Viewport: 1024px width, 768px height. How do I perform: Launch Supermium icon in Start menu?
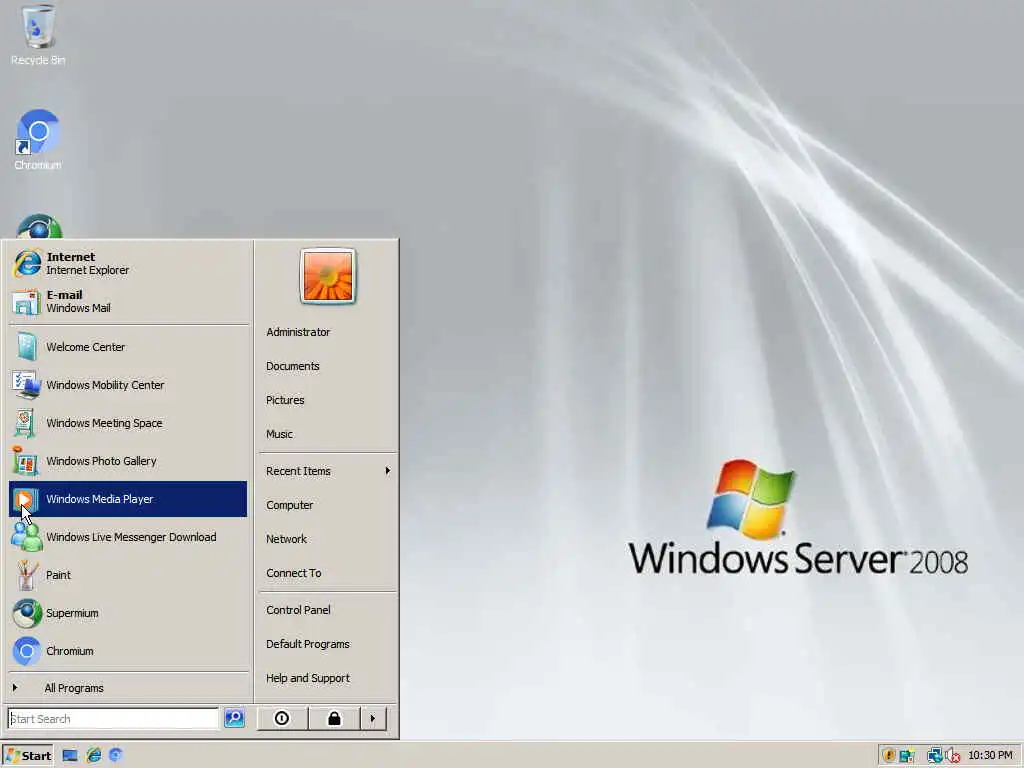coord(27,613)
